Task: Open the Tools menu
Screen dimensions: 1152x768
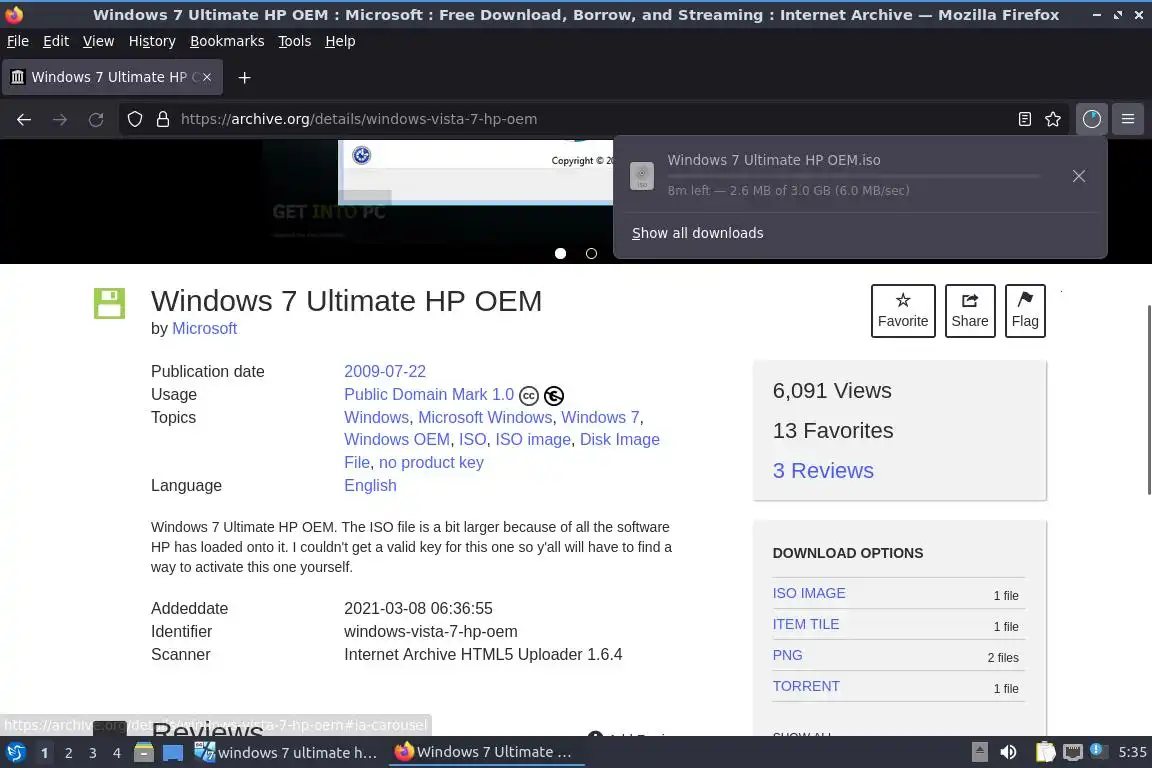Action: click(x=295, y=41)
